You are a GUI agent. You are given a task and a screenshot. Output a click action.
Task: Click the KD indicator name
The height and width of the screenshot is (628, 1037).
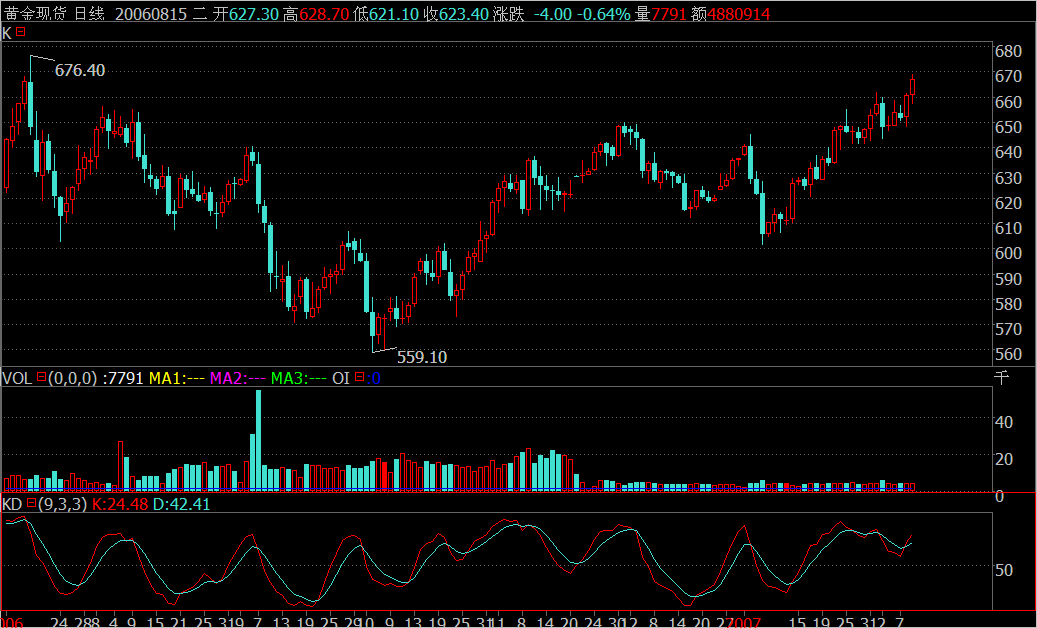click(x=13, y=504)
